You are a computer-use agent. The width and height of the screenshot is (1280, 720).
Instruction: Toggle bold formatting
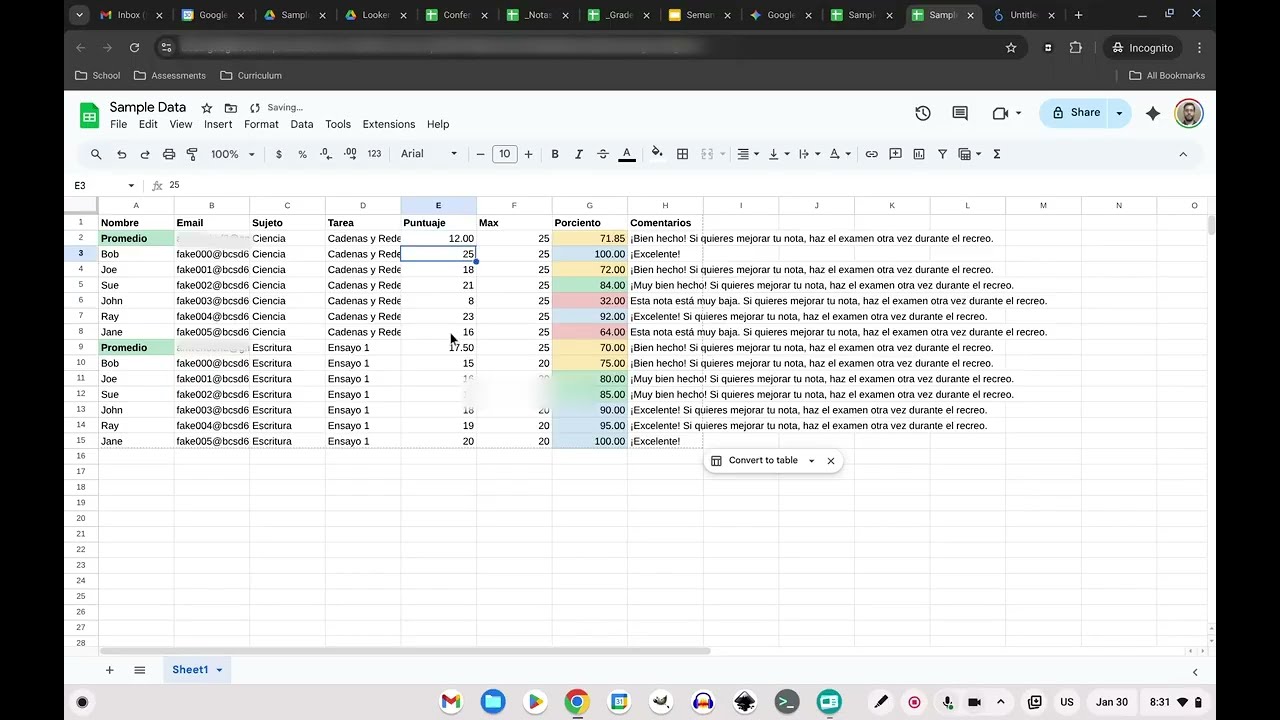coord(555,154)
